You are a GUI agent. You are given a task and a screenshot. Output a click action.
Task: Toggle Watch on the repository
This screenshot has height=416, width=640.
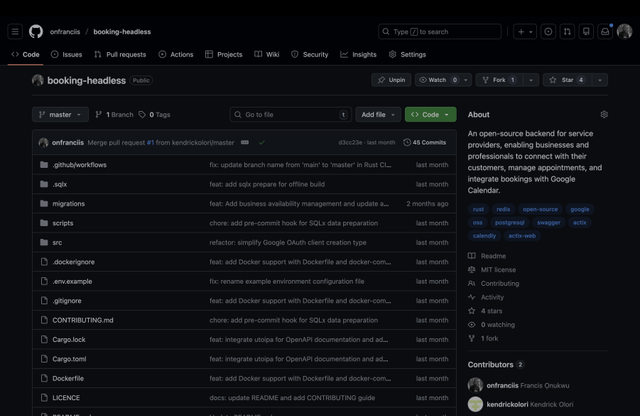pyautogui.click(x=438, y=80)
